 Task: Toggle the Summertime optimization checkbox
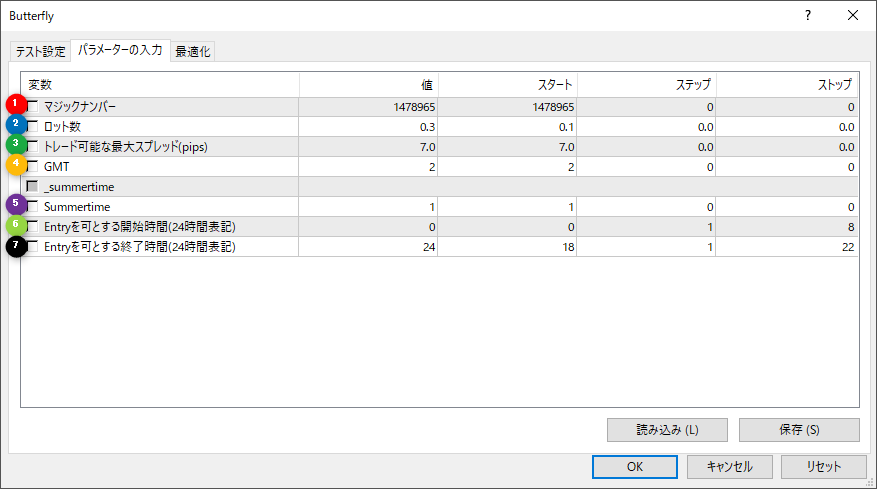33,207
